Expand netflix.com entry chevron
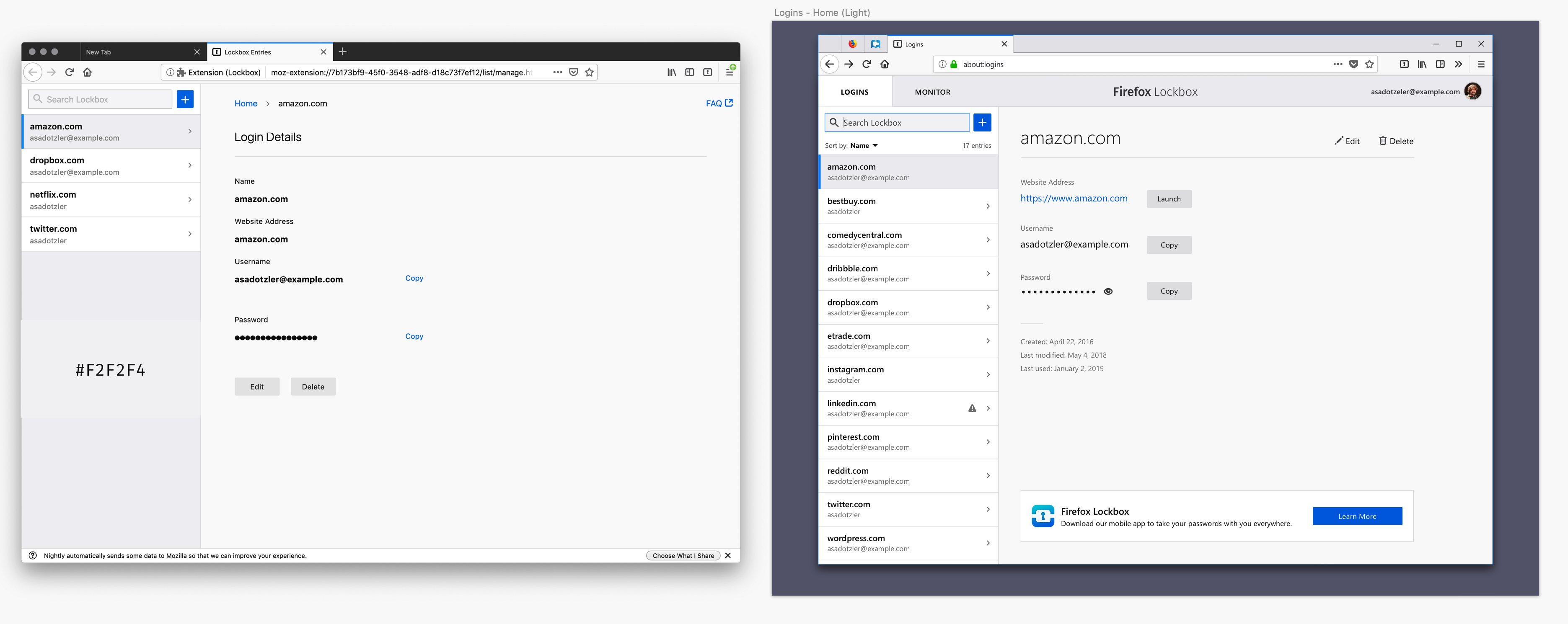1568x624 pixels. pyautogui.click(x=190, y=199)
